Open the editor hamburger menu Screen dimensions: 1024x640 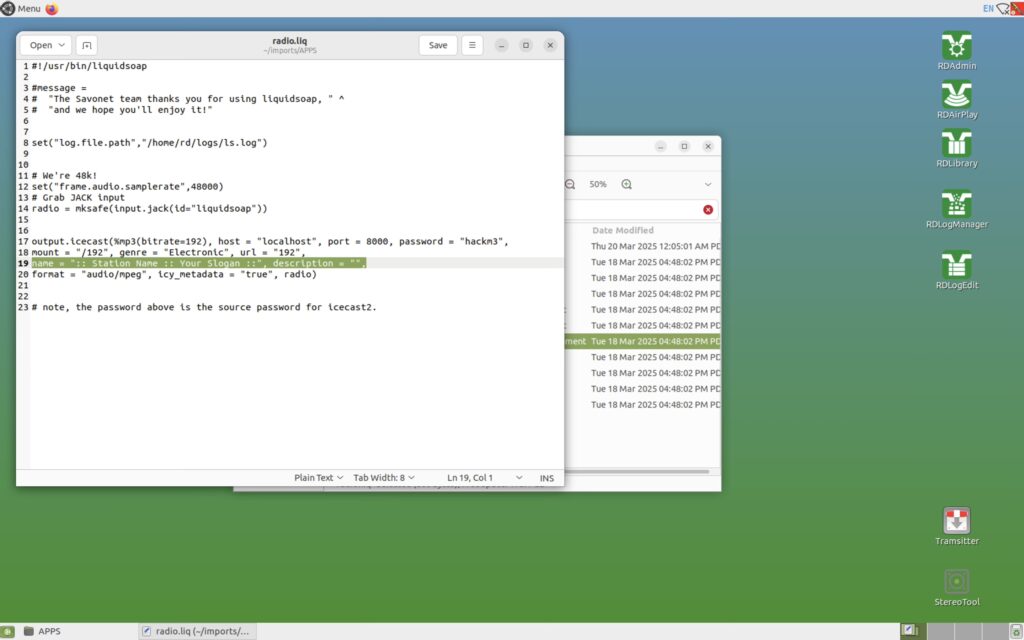(x=472, y=45)
